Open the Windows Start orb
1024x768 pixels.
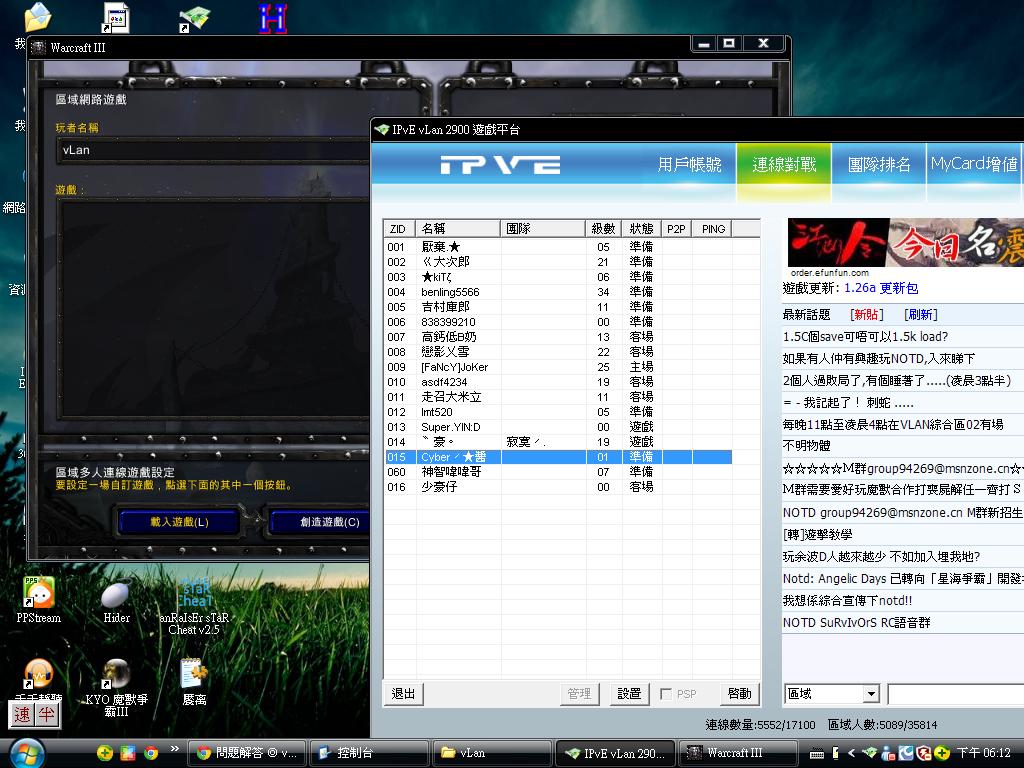[x=27, y=753]
